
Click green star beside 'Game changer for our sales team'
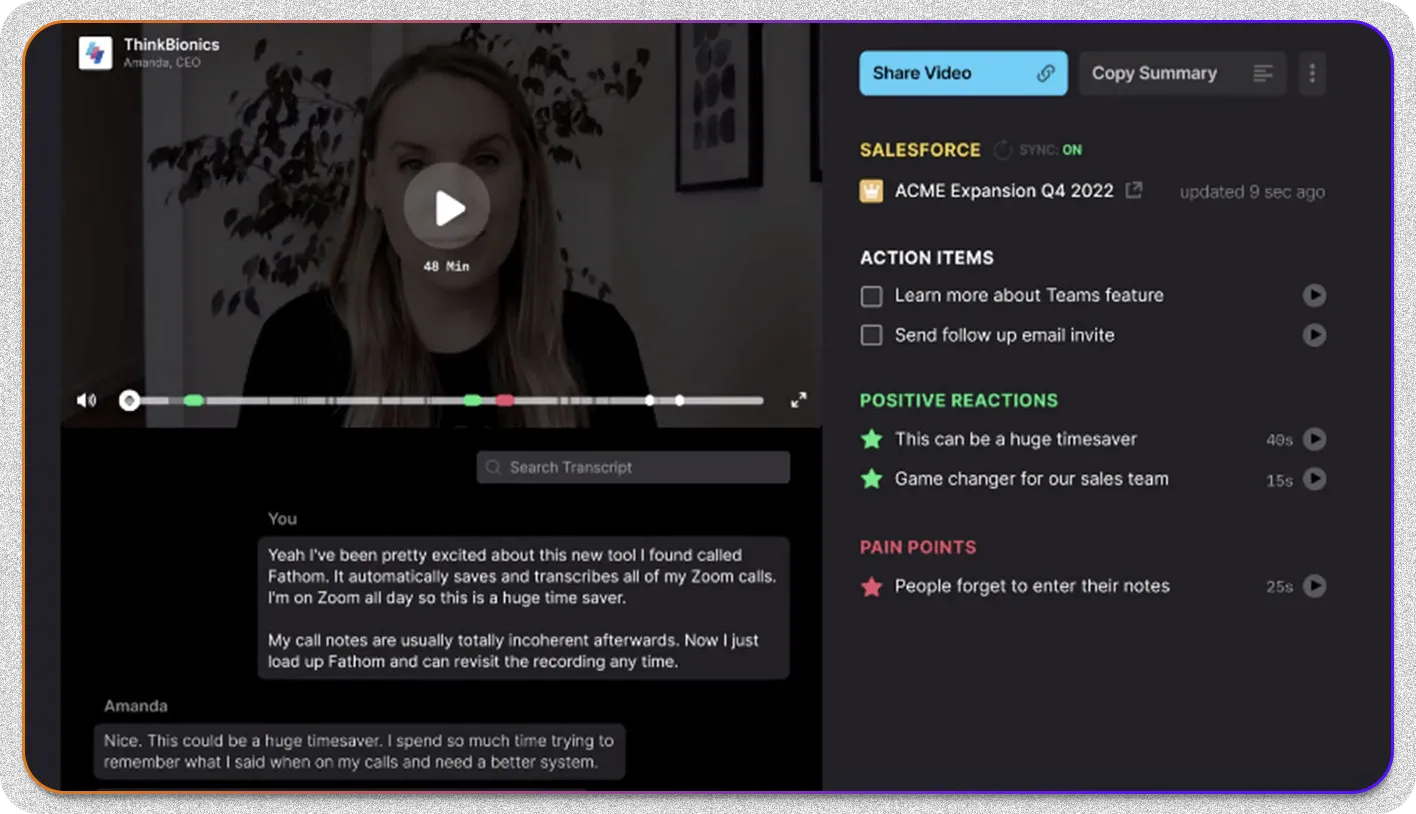pos(872,479)
